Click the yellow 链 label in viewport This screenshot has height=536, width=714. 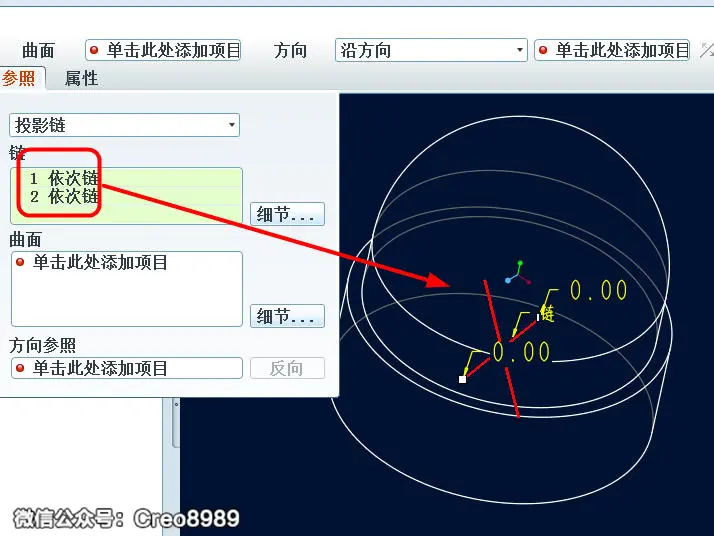[547, 314]
